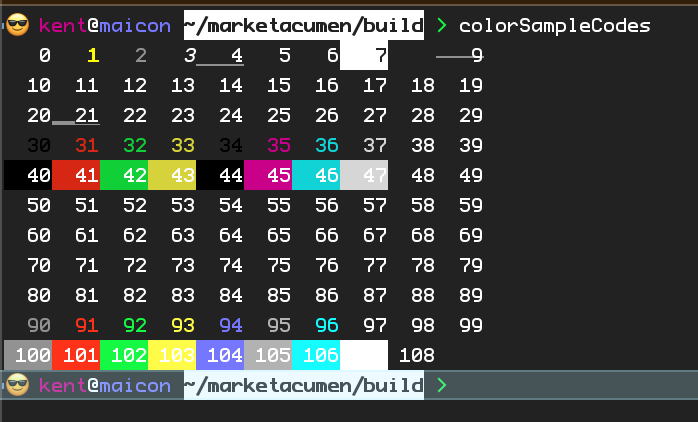This screenshot has height=422, width=698.
Task: Click the bottom prompt path ~/marketacumen/build
Action: [x=304, y=385]
